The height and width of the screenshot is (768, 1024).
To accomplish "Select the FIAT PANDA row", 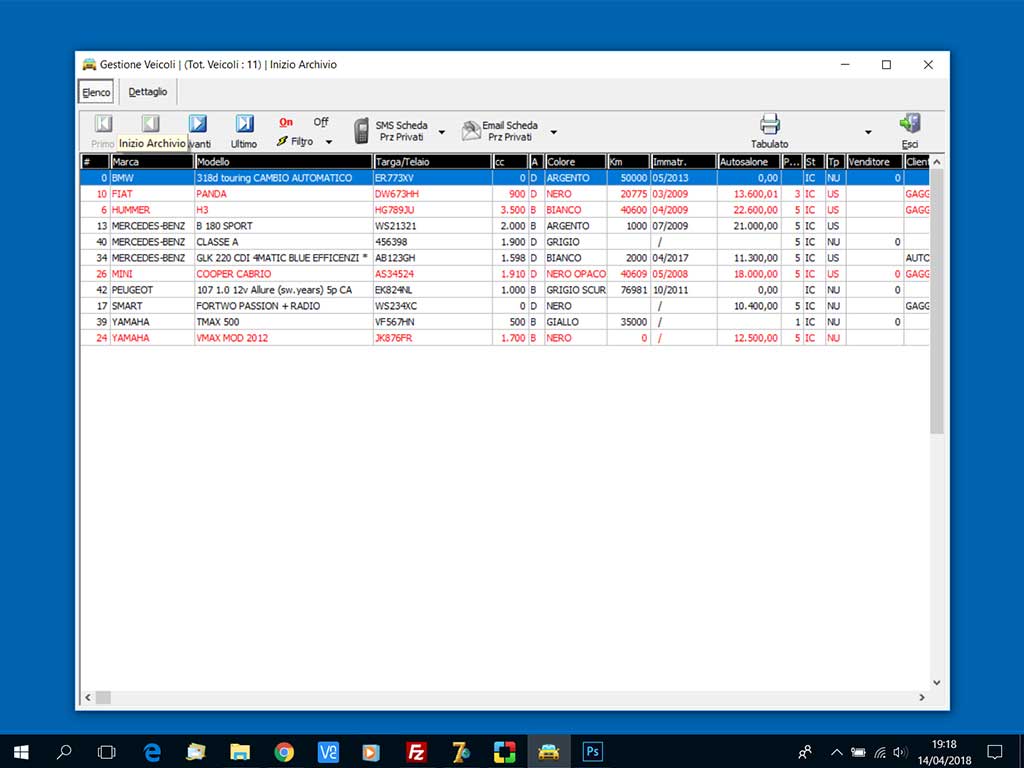I will (x=505, y=194).
